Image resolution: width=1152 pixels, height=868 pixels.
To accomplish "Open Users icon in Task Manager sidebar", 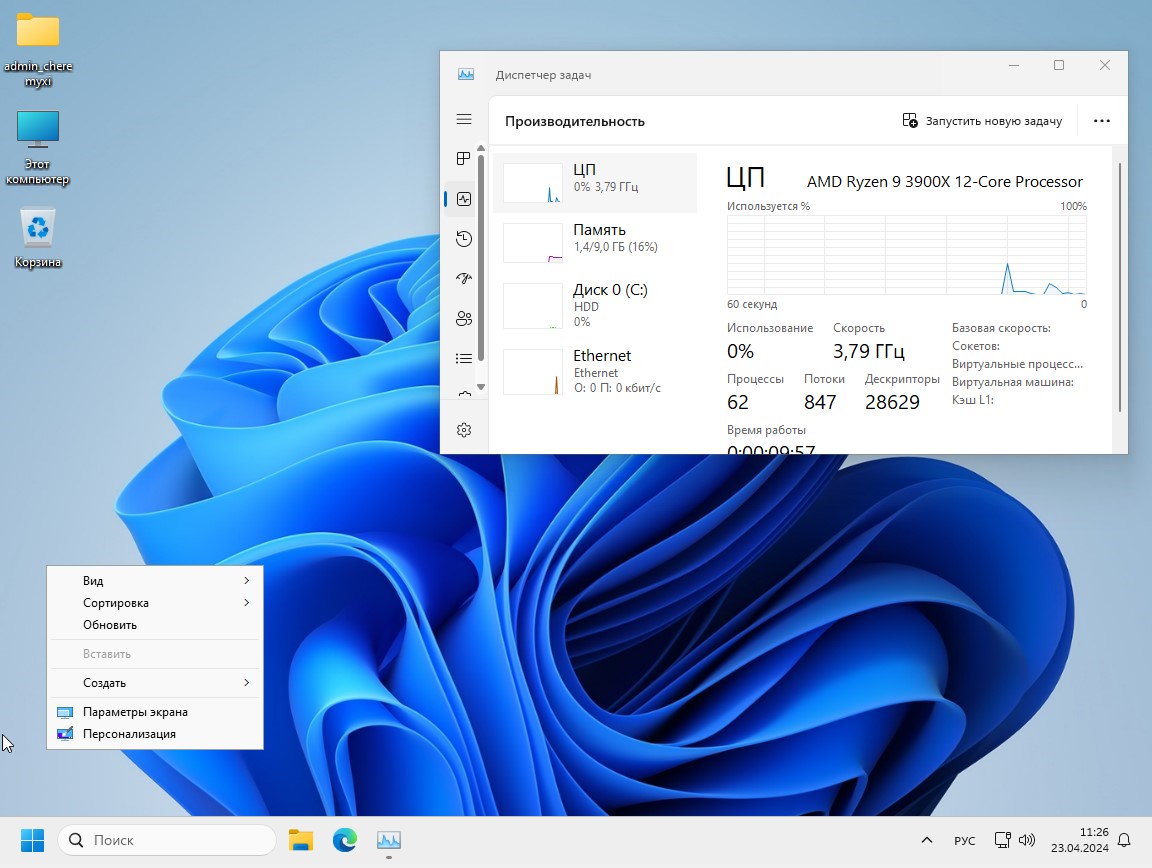I will 464,318.
